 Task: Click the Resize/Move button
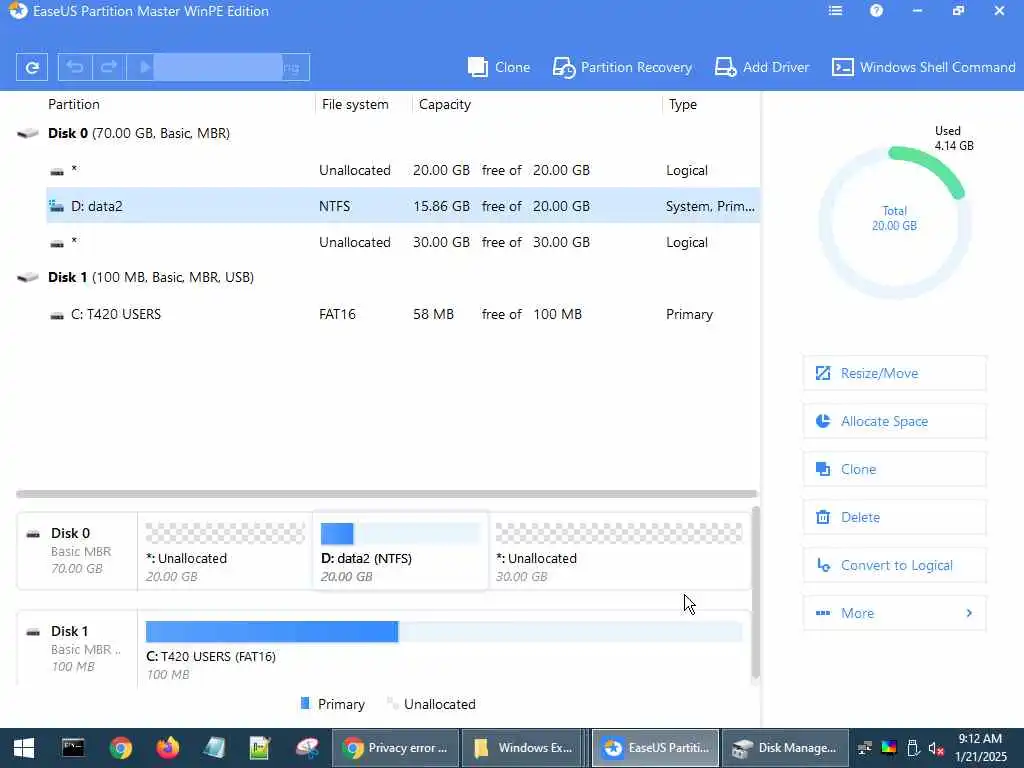894,374
